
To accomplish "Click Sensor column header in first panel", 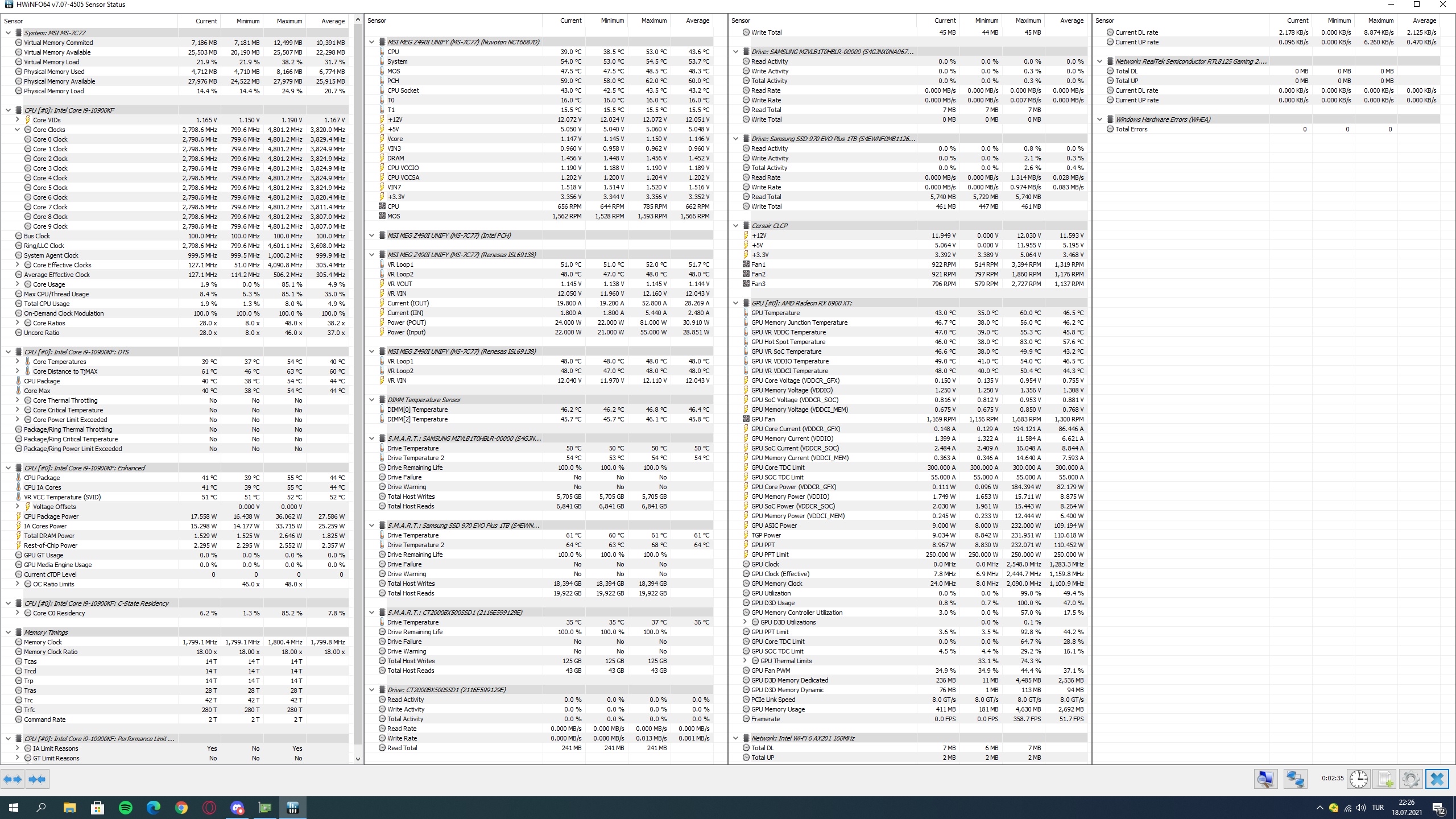I will pos(89,21).
